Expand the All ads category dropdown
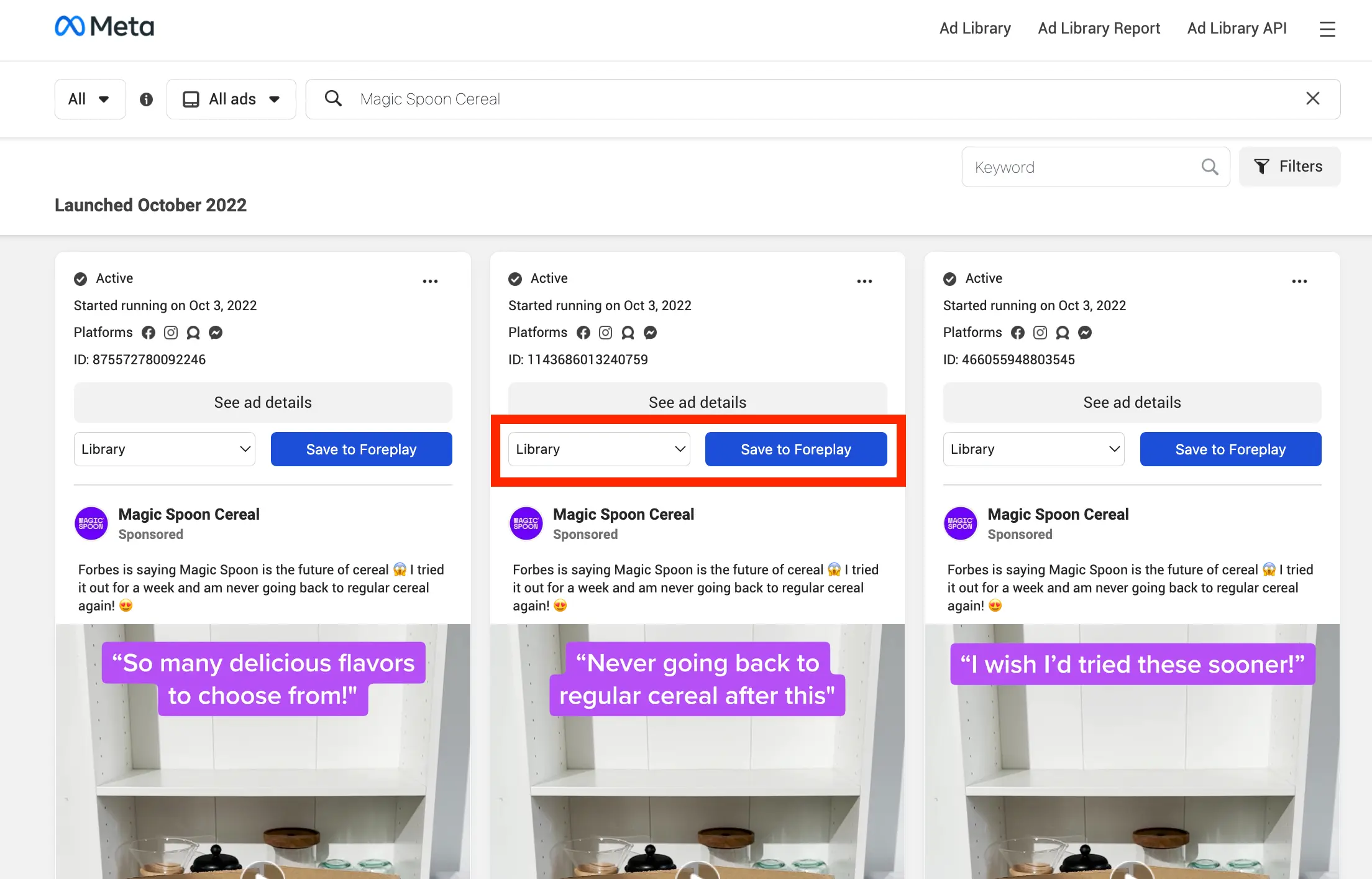The height and width of the screenshot is (879, 1372). pos(231,99)
